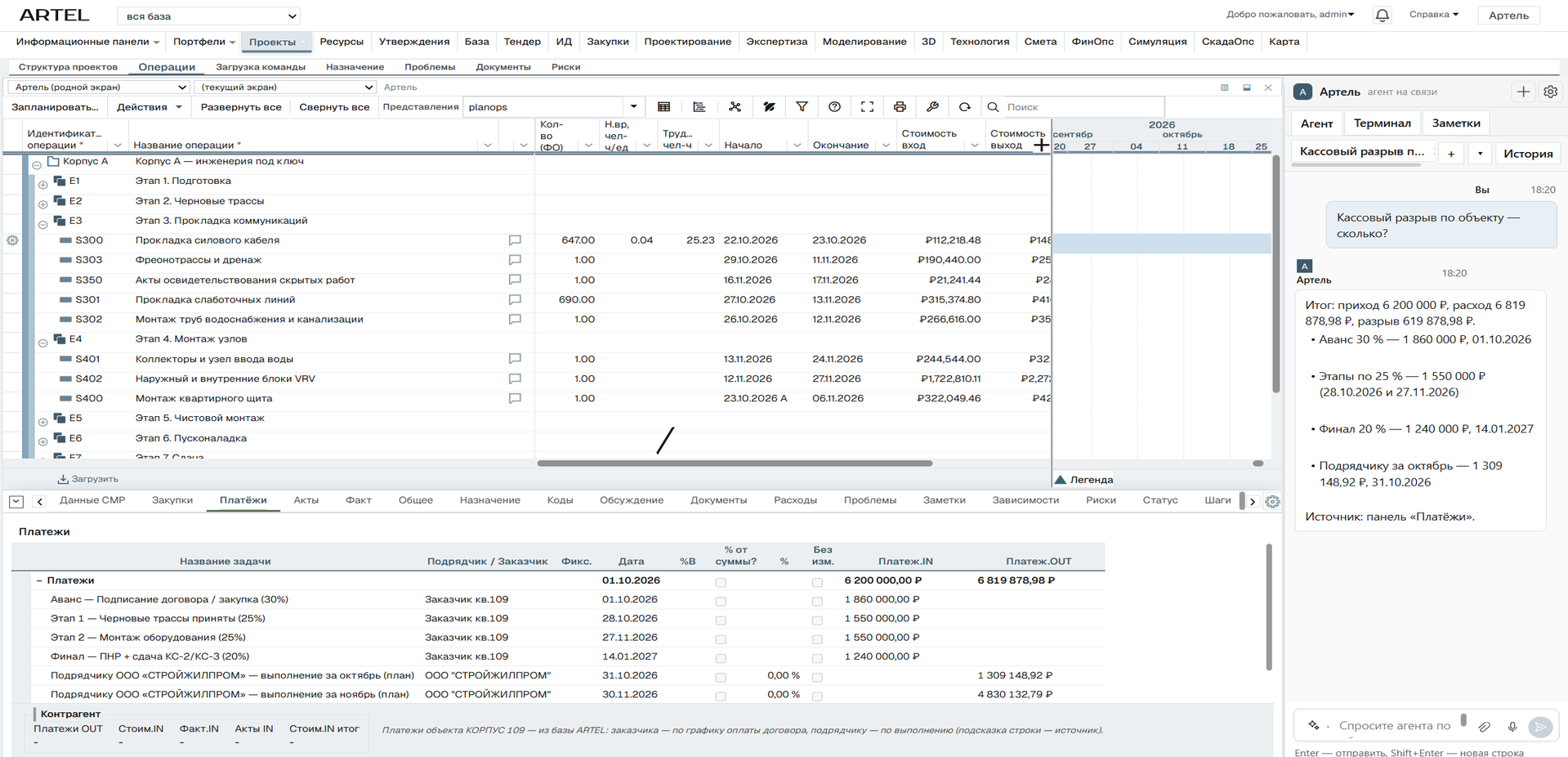1568x757 pixels.
Task: Click the filter funnel icon
Action: (802, 107)
